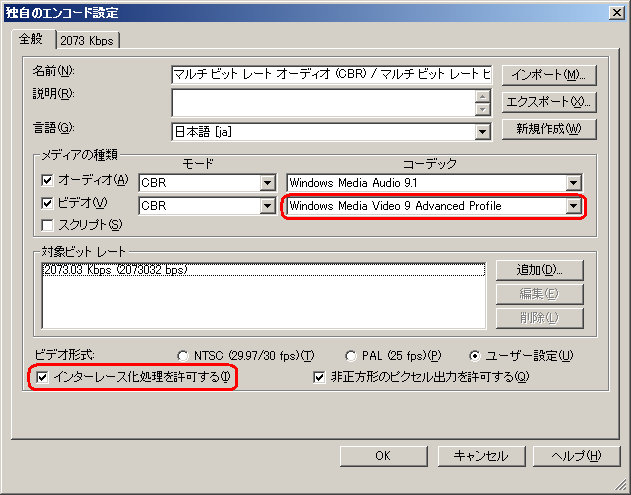Click the 編集 edit button
This screenshot has width=631, height=495.
click(x=540, y=294)
